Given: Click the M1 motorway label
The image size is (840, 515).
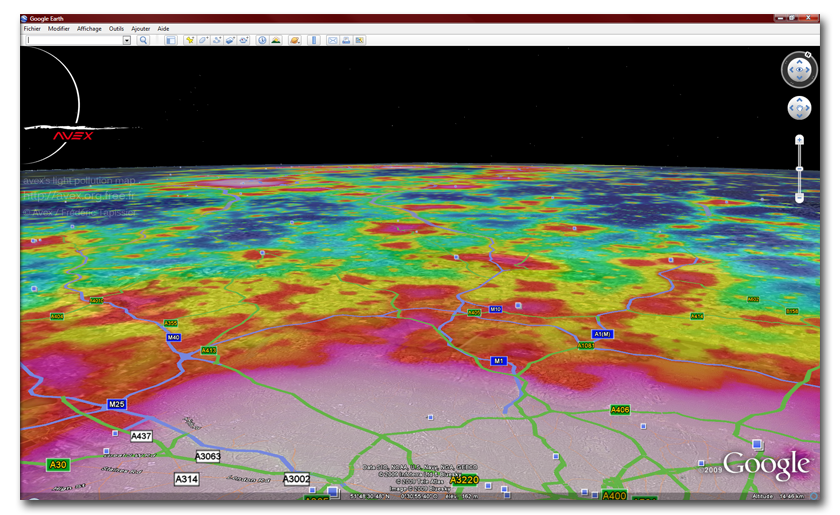Looking at the screenshot, I should 499,361.
